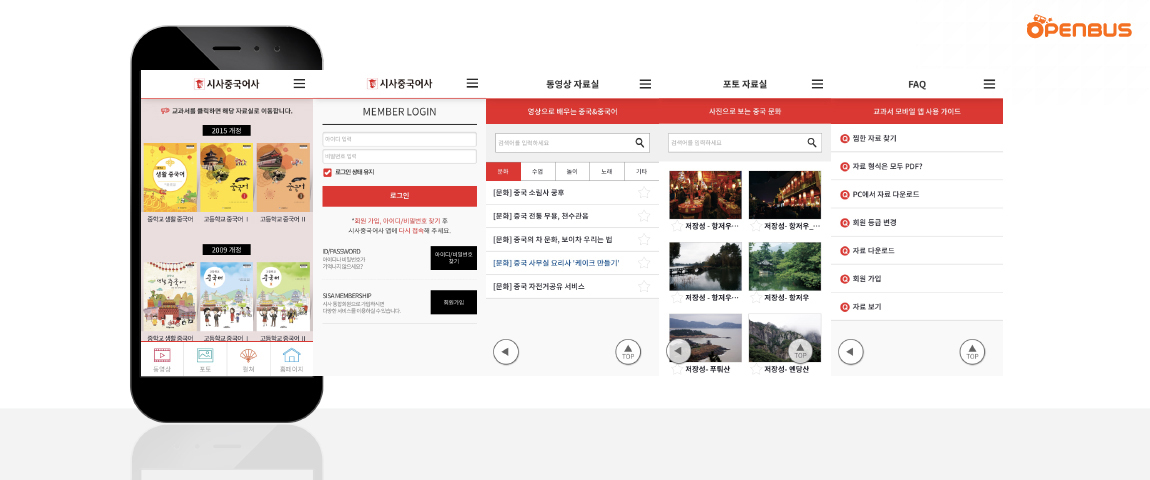Click the black 아이디/비밀번호 찾기 button
The height and width of the screenshot is (480, 1150).
click(x=453, y=258)
